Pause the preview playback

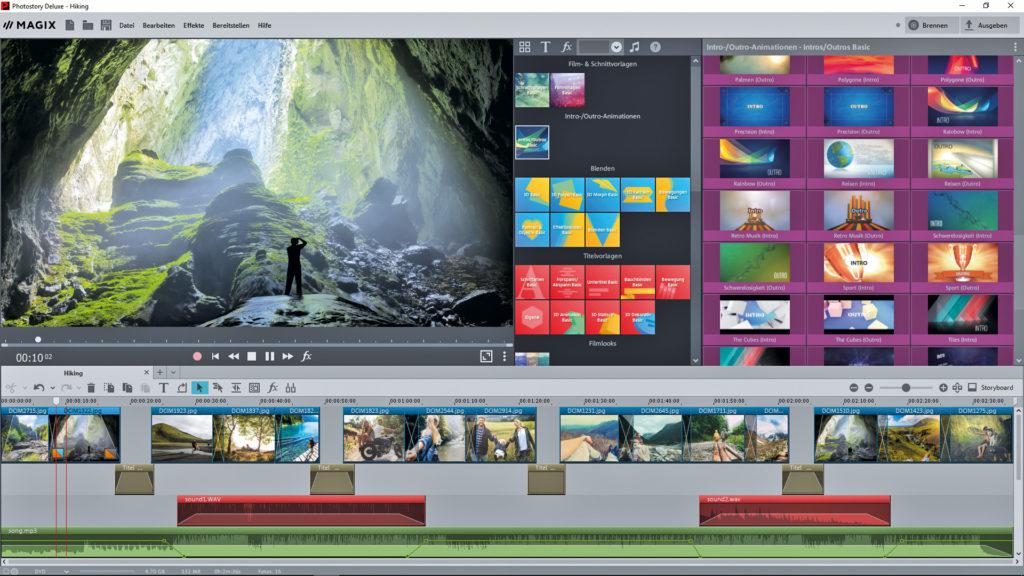[269, 356]
